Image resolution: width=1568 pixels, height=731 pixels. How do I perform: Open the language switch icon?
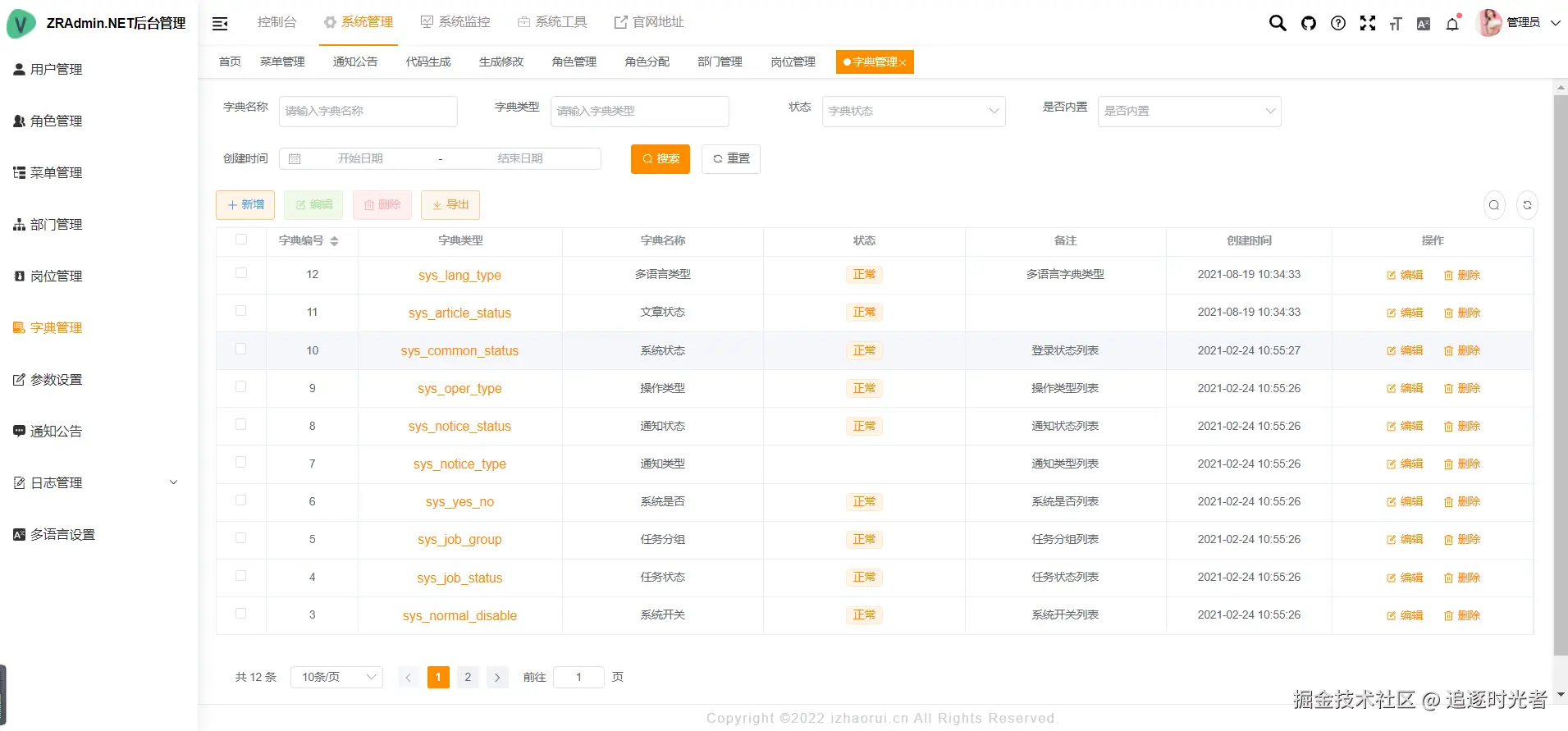[x=1424, y=24]
